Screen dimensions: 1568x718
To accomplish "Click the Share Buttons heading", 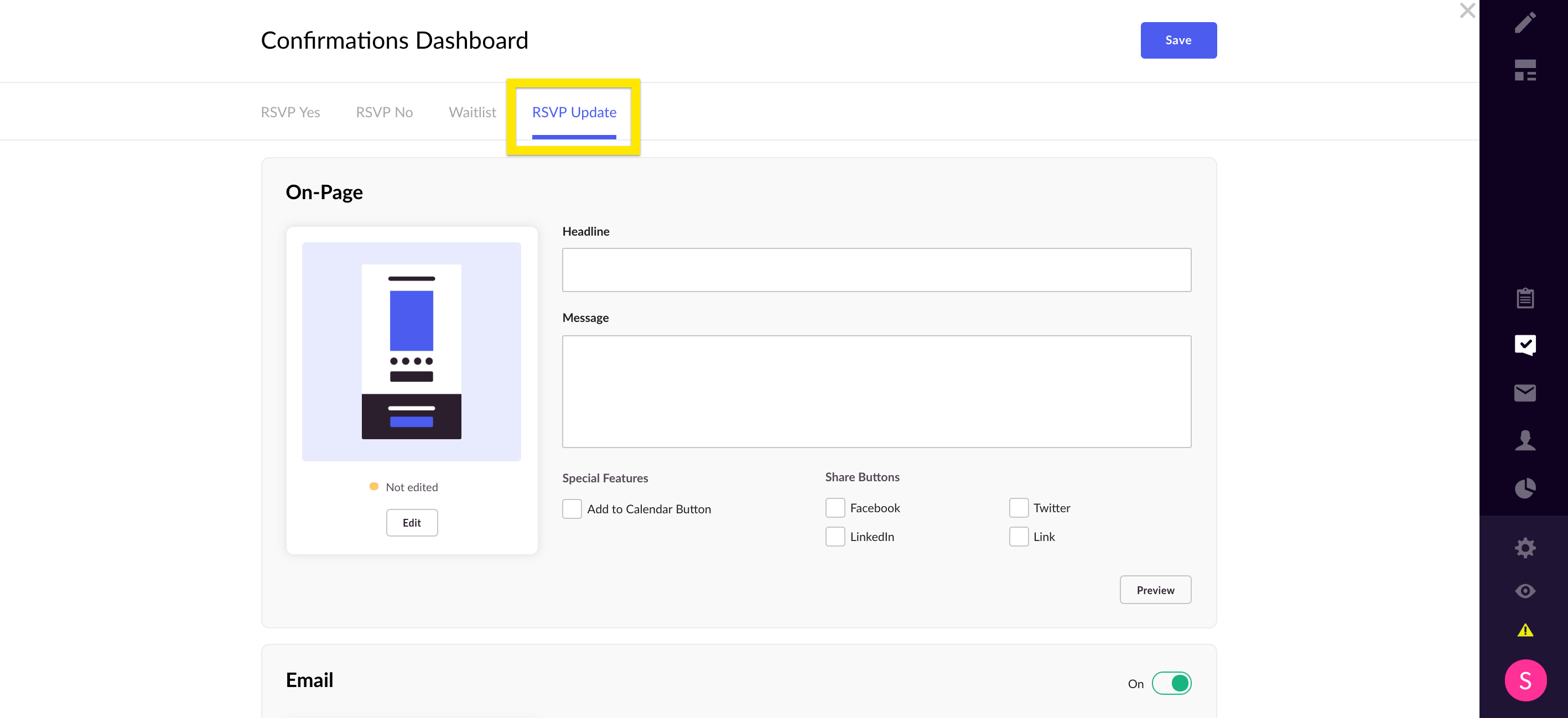I will 862,476.
